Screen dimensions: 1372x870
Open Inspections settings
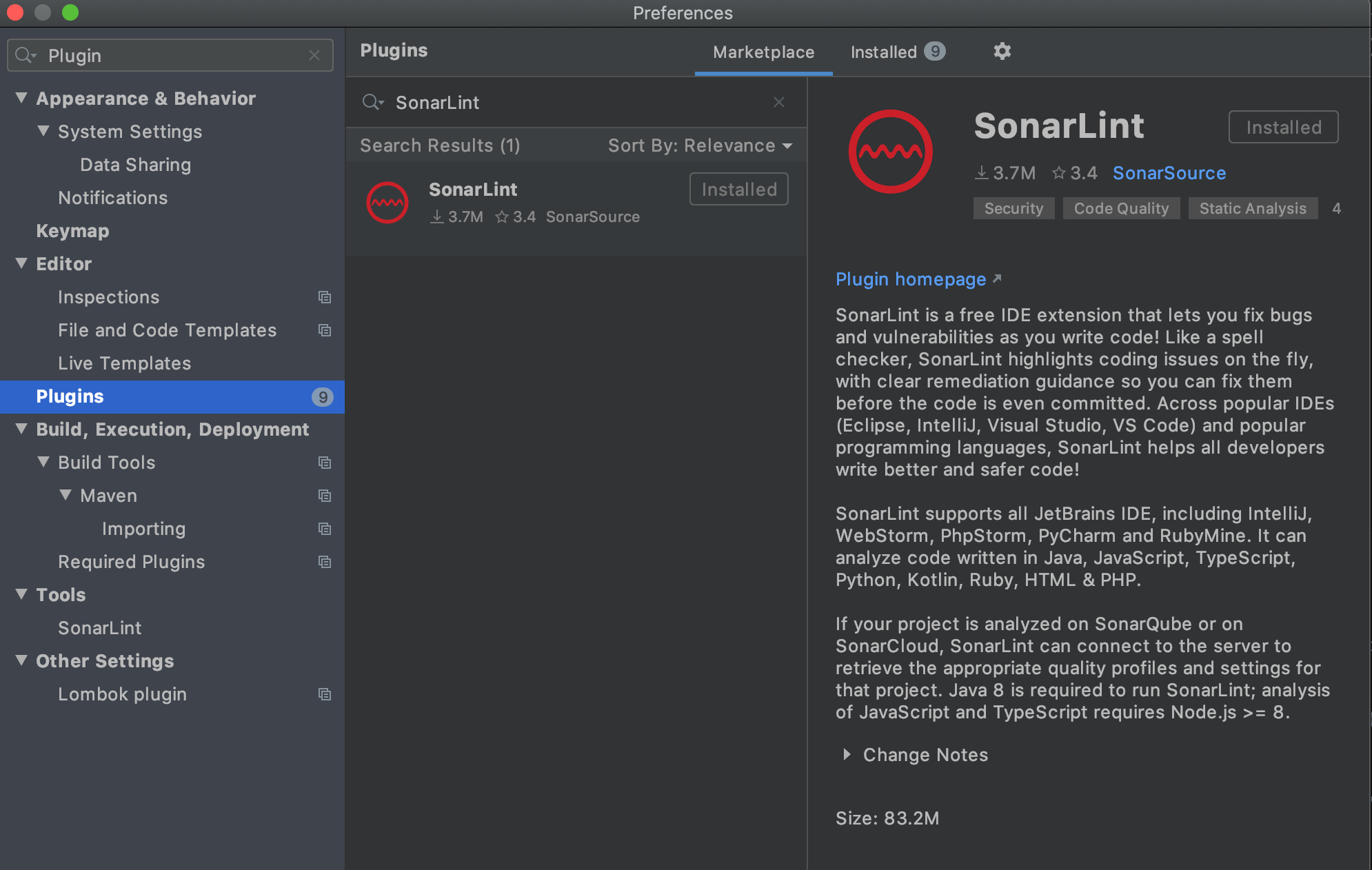point(109,297)
